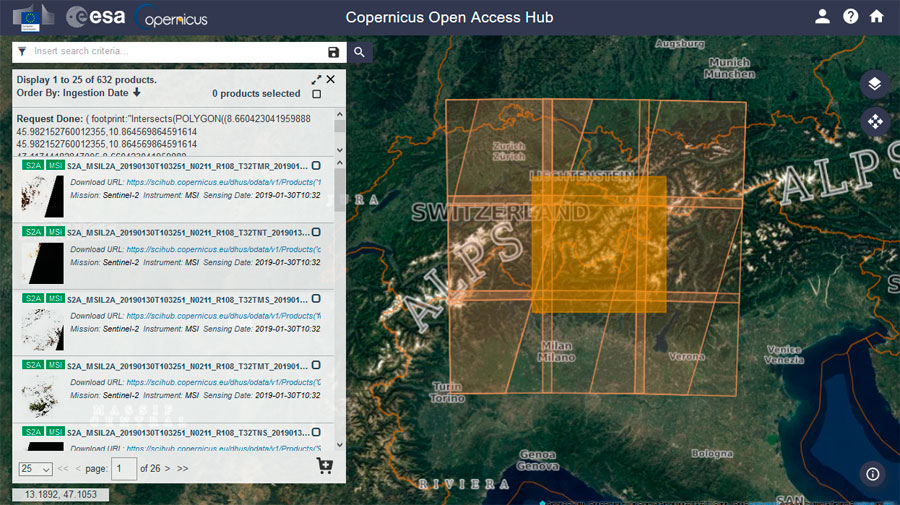The image size is (900, 505).
Task: Check the T32TNT product checkbox
Action: (316, 232)
